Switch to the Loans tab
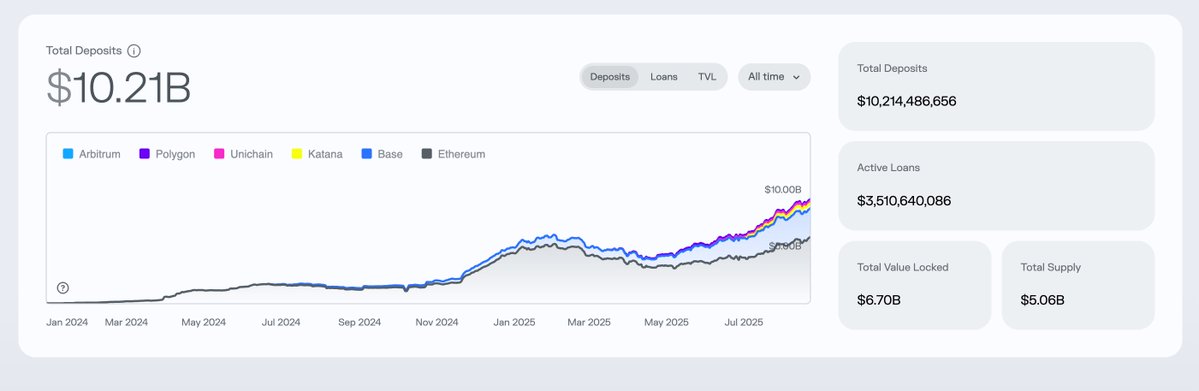This screenshot has height=391, width=1199. click(664, 77)
